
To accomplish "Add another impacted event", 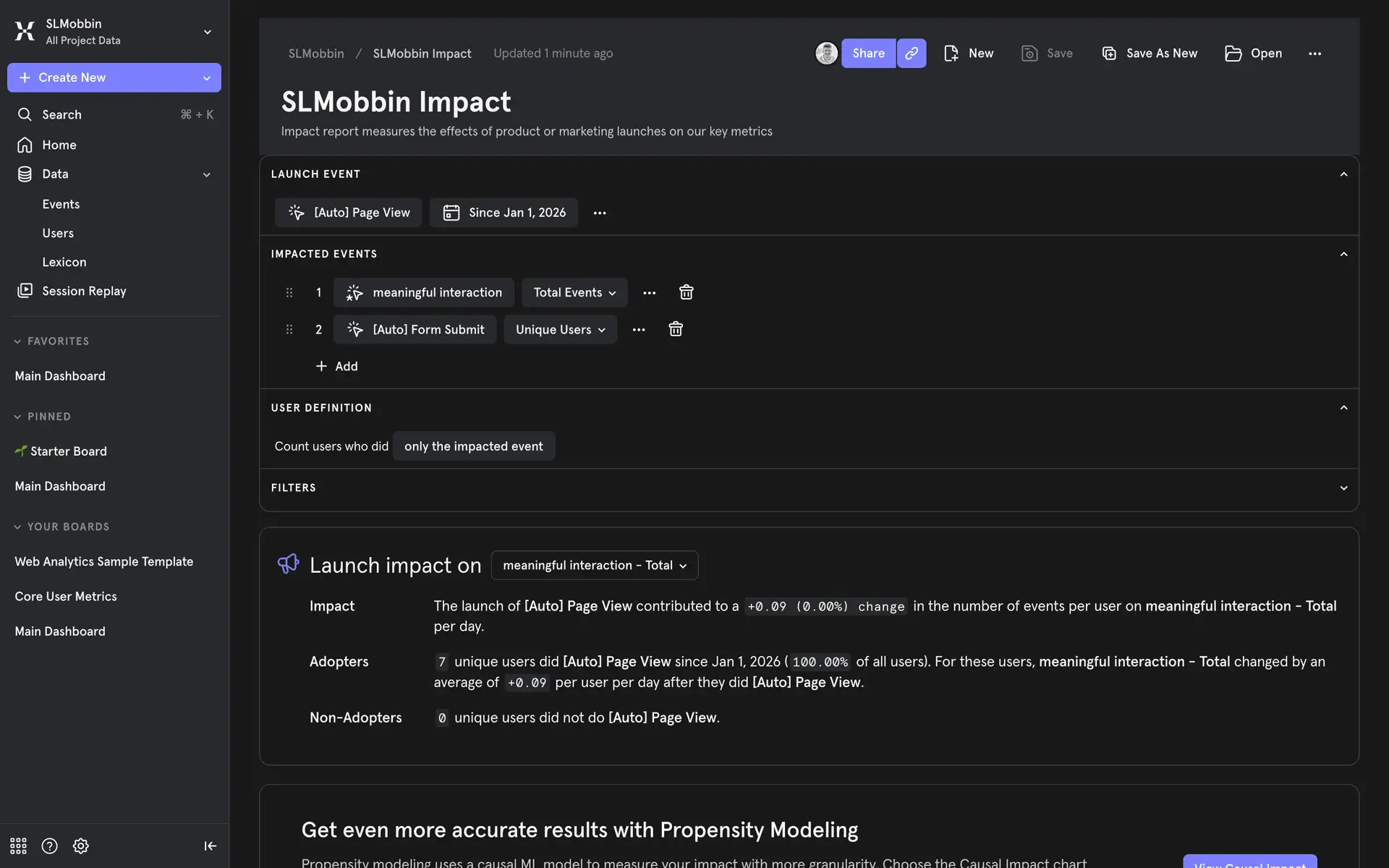I will (x=337, y=366).
